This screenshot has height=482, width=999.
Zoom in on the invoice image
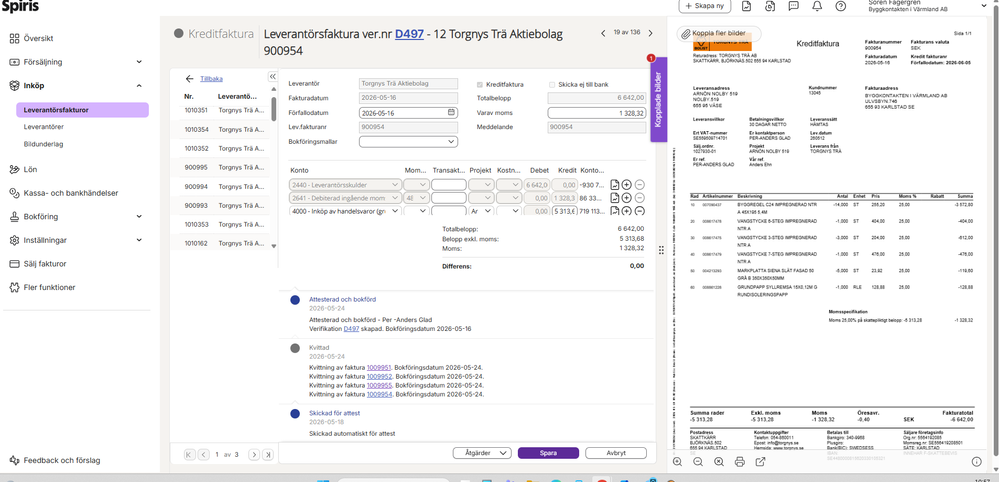pos(677,462)
